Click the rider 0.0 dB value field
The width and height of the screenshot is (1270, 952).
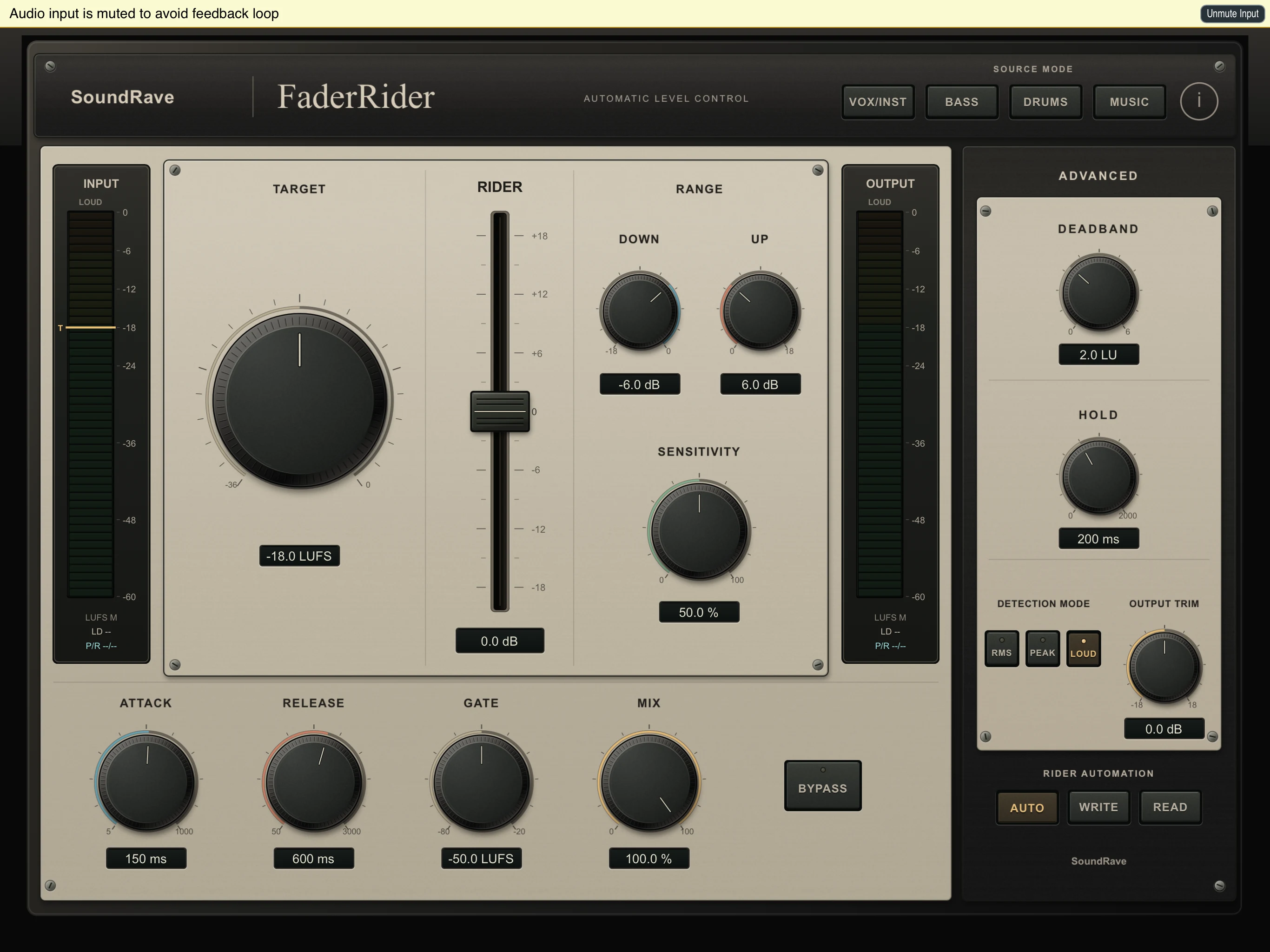(x=500, y=641)
